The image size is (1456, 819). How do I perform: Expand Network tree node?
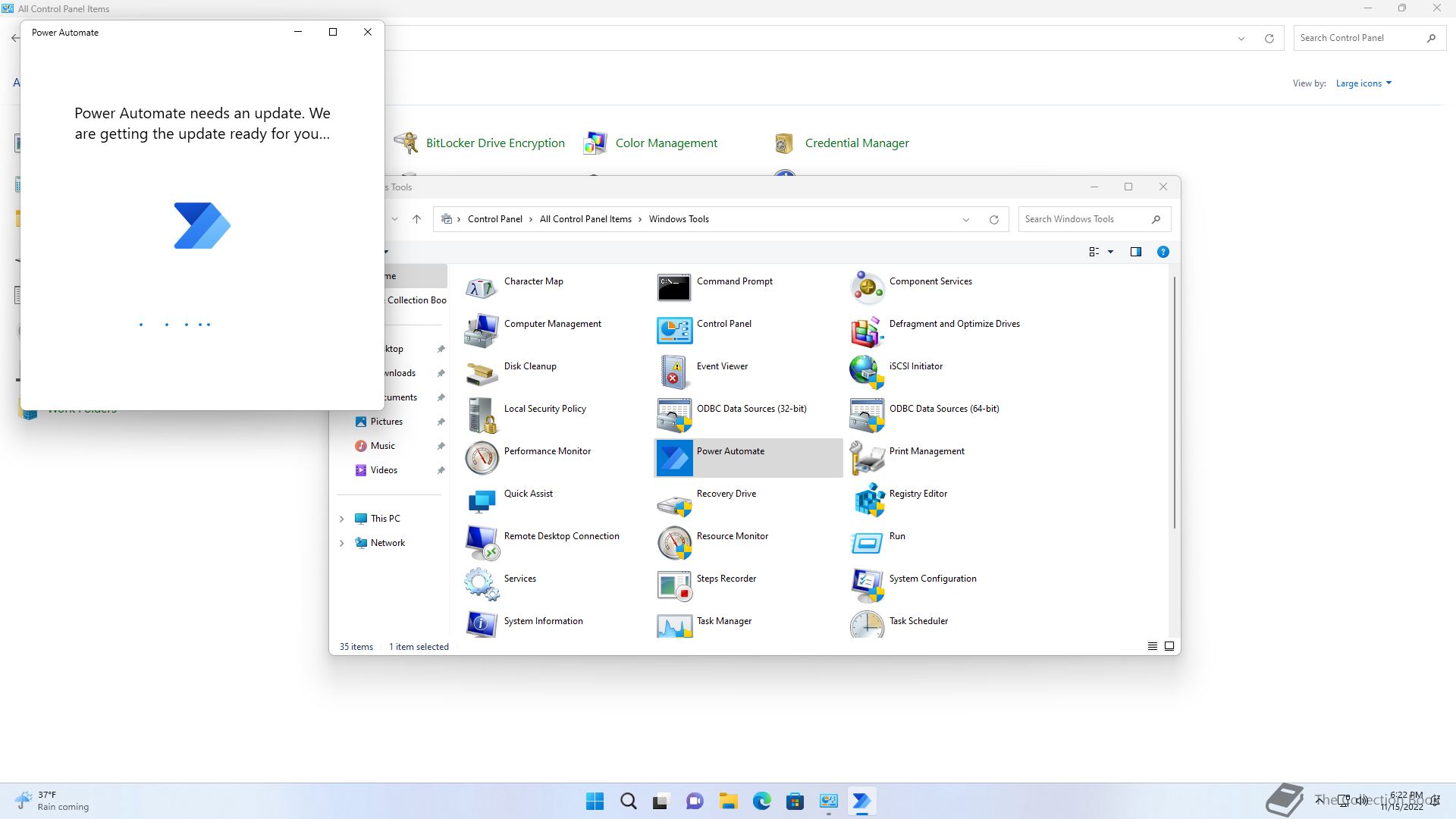341,543
